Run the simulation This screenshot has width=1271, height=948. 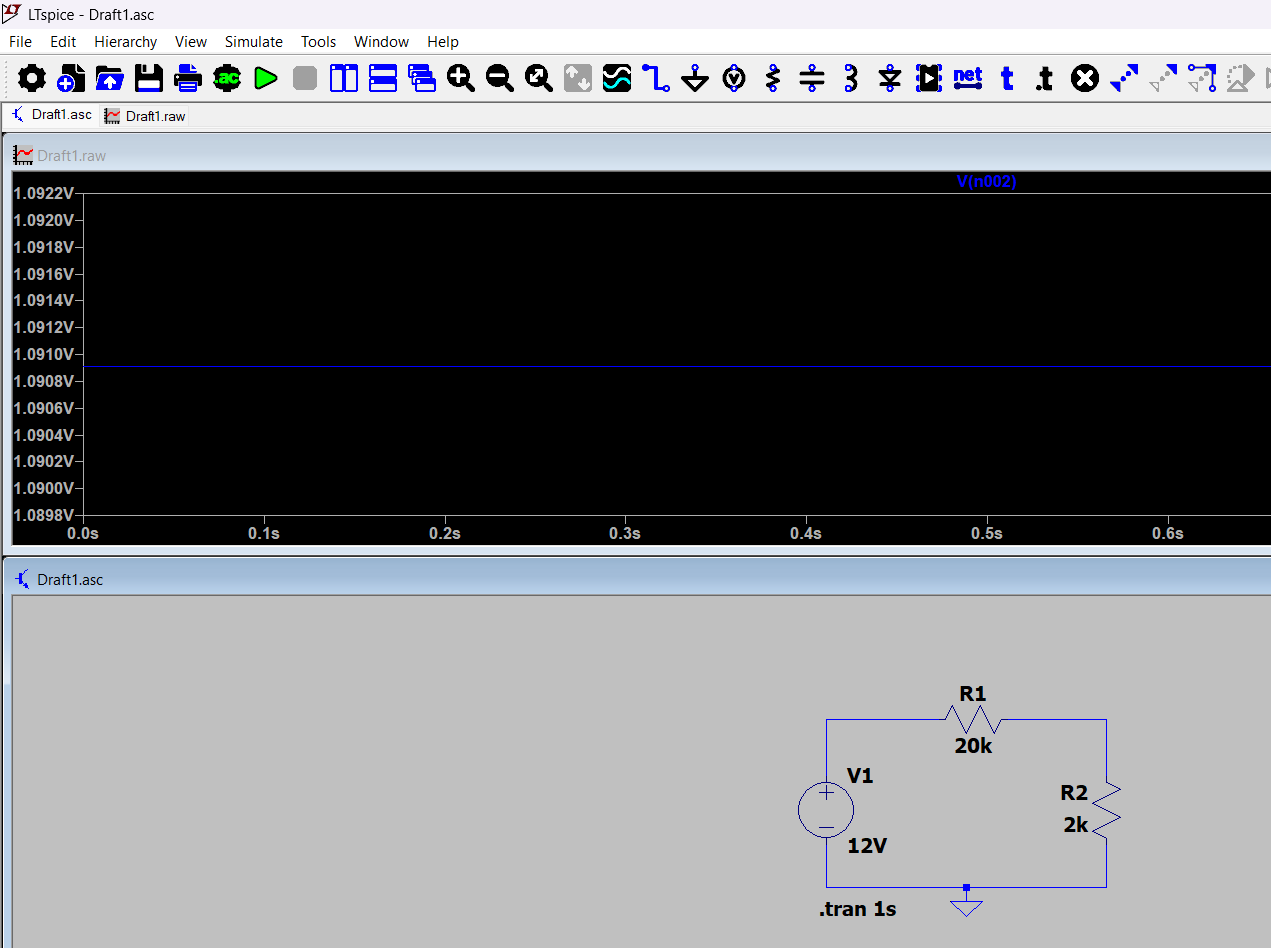pos(266,78)
